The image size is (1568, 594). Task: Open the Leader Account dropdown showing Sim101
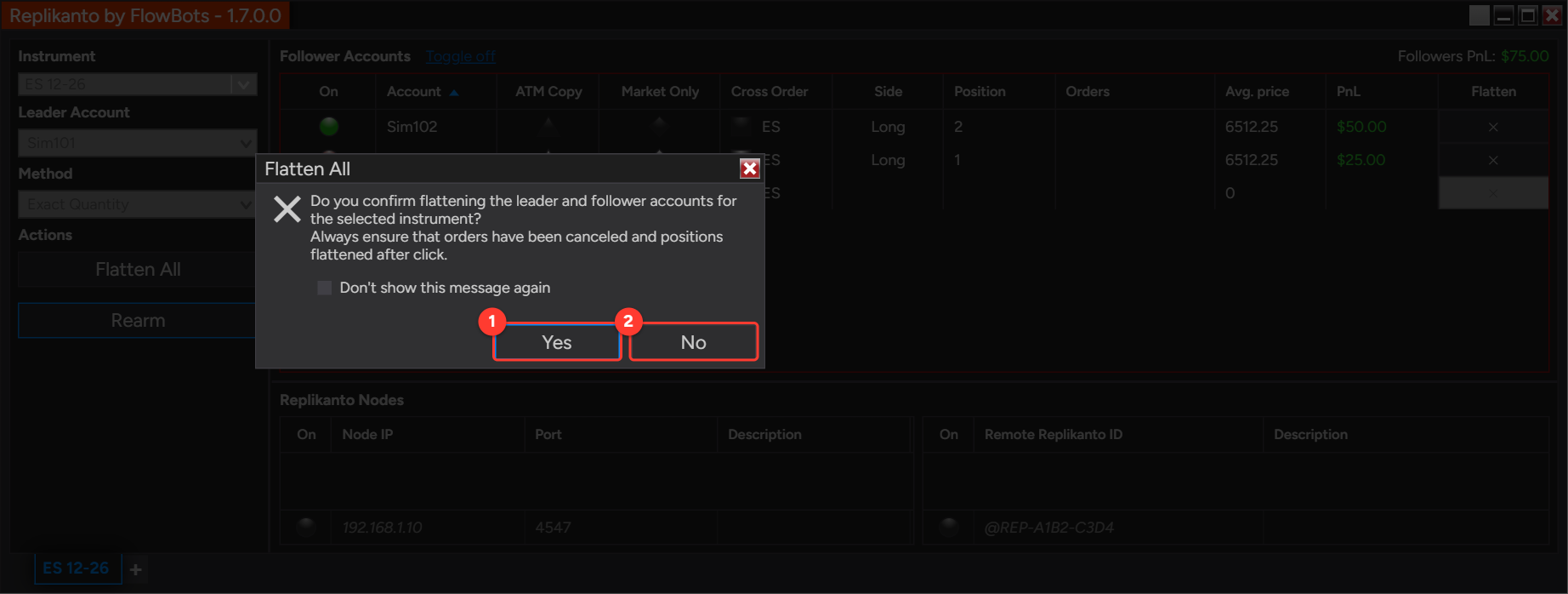[137, 143]
